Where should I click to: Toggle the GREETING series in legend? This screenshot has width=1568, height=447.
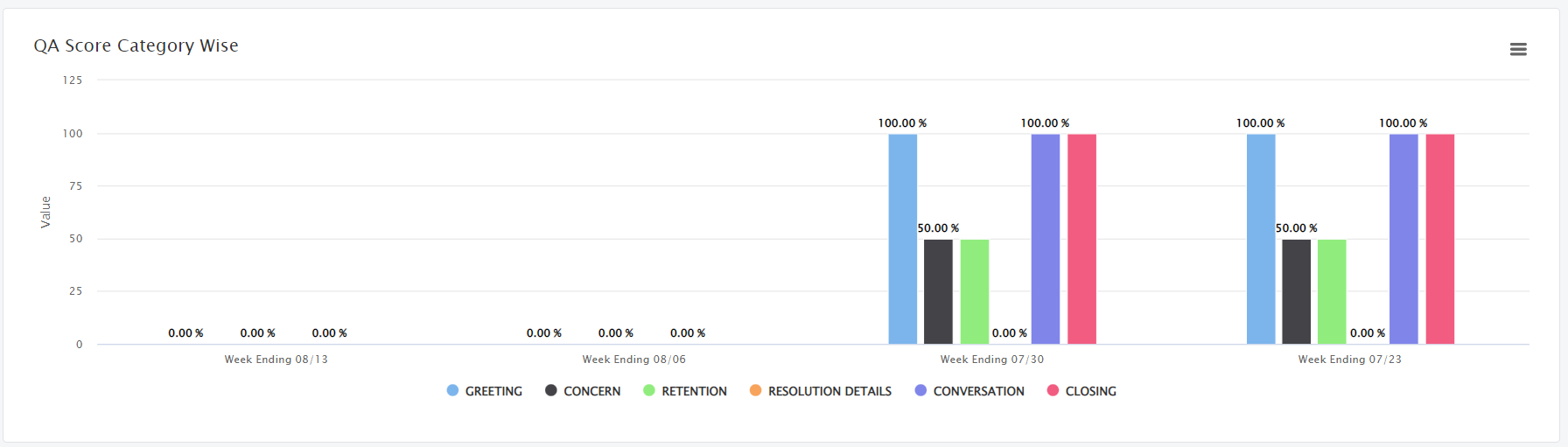(493, 391)
